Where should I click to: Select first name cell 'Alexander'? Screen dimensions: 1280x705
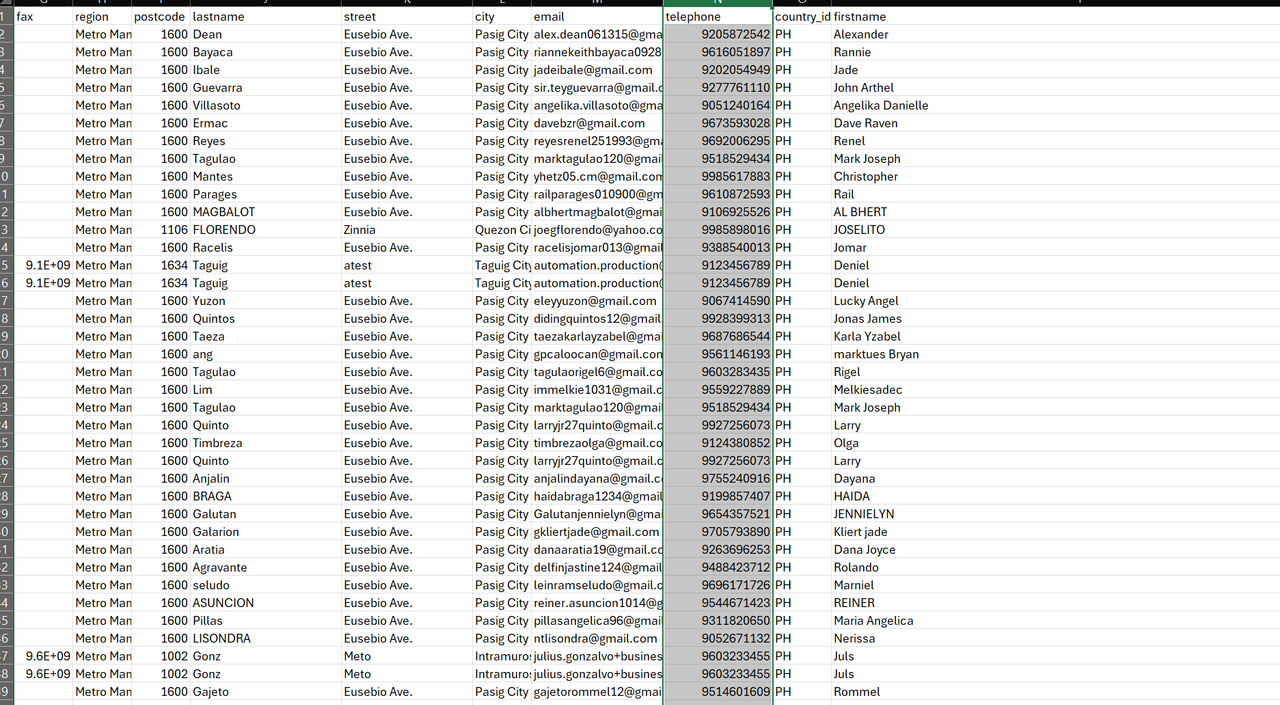click(1055, 34)
